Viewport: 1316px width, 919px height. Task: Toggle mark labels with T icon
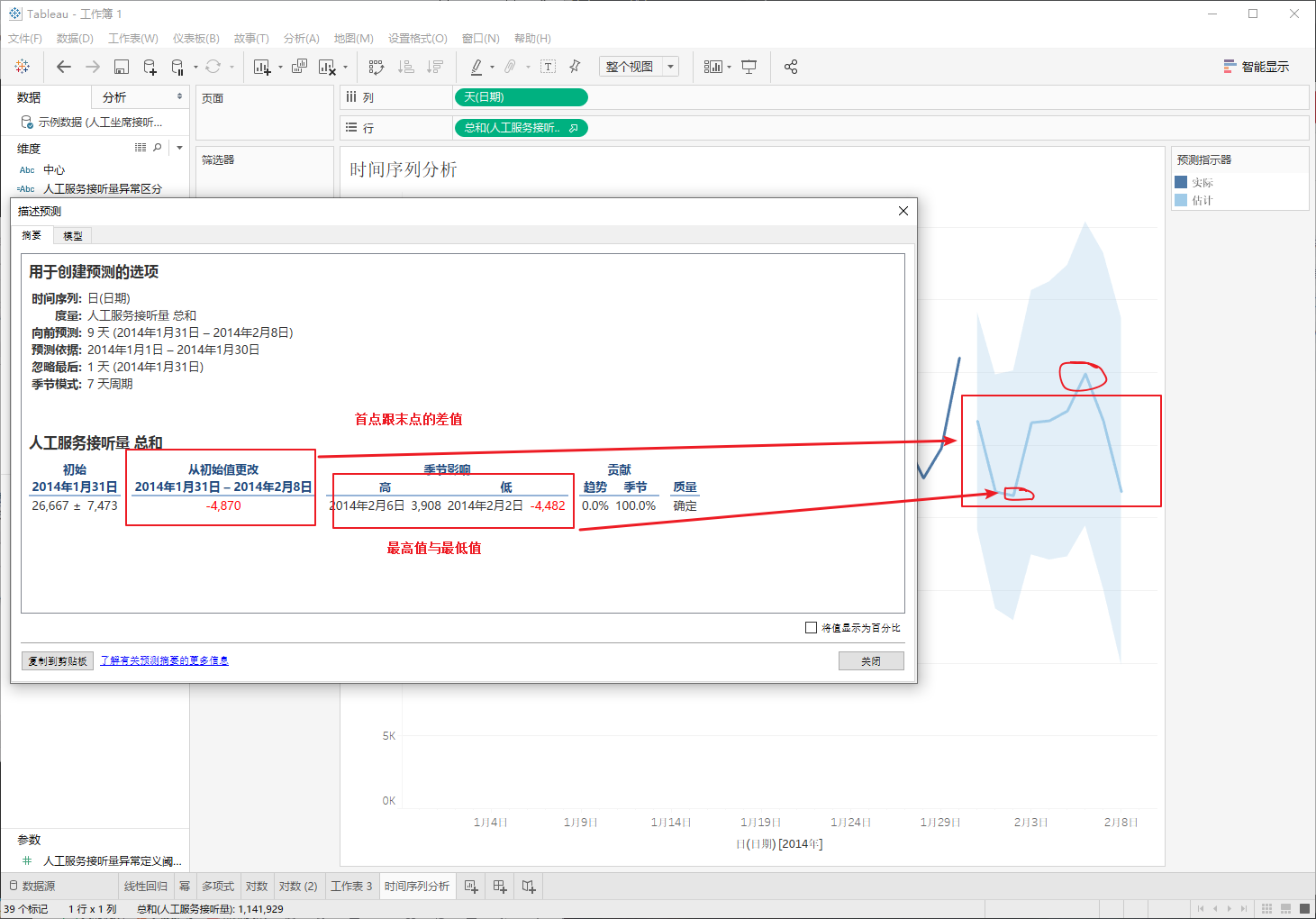coord(548,67)
